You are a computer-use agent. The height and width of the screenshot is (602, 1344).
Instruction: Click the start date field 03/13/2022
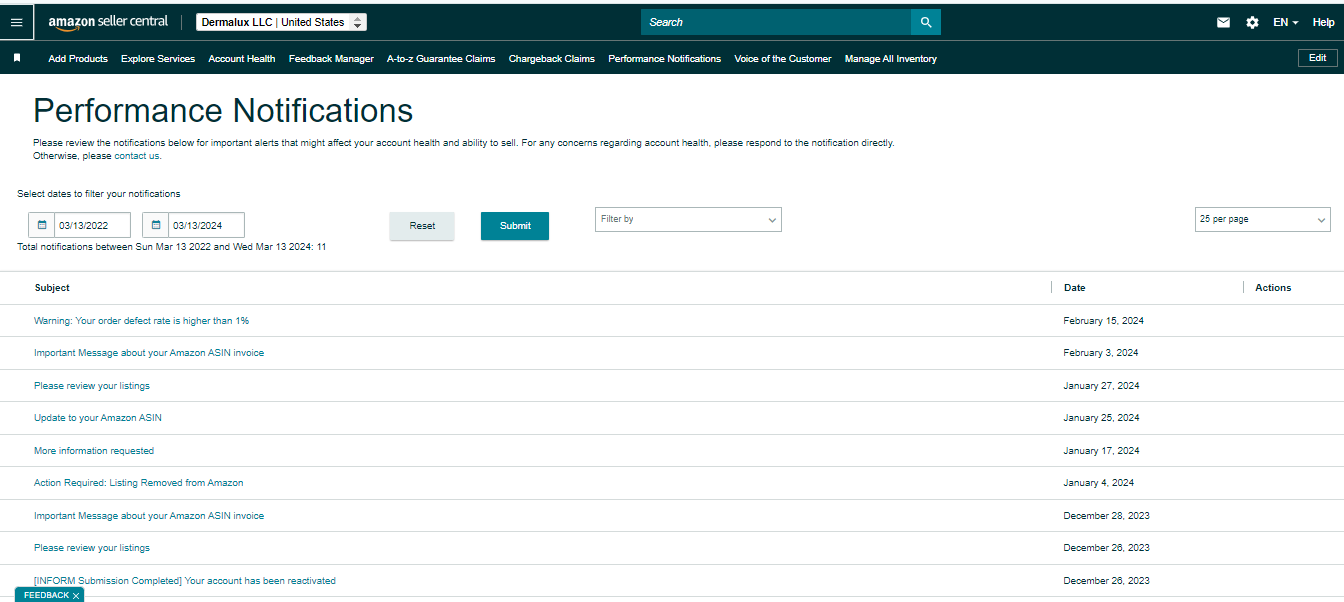[92, 225]
